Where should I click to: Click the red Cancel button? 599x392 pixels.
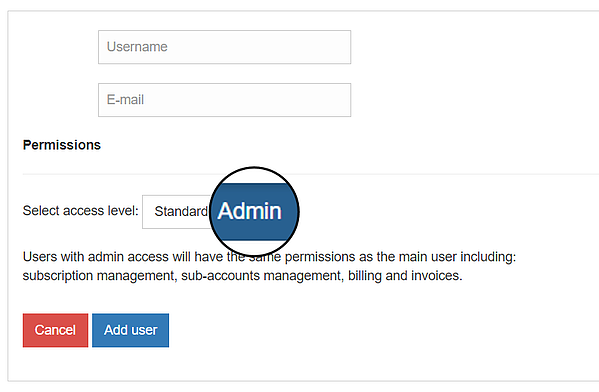55,330
